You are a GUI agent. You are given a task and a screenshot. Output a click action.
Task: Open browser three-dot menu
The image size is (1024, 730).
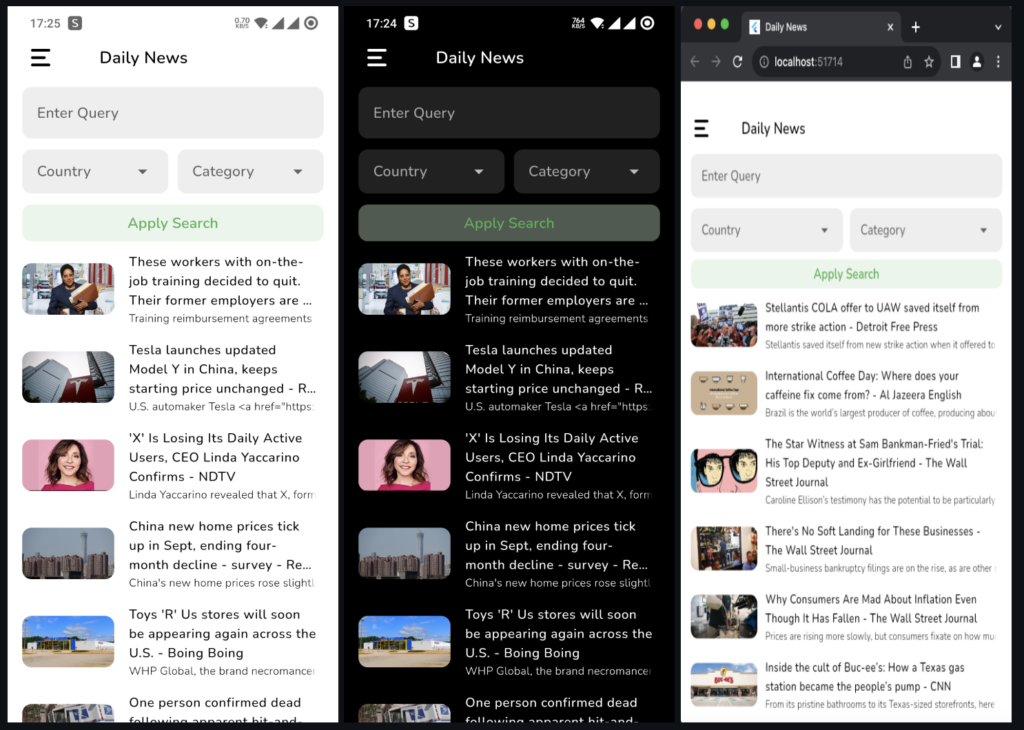coord(998,61)
